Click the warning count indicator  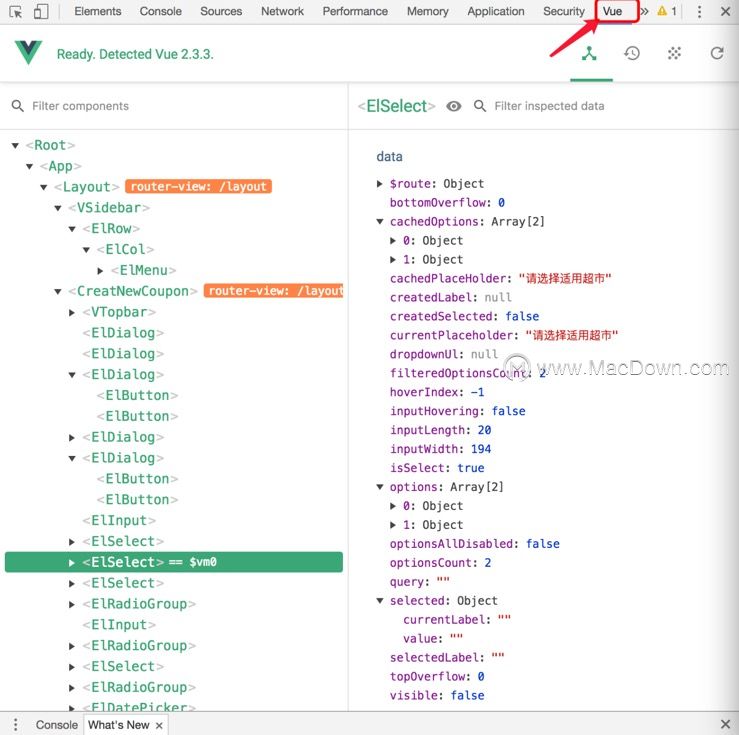(667, 11)
